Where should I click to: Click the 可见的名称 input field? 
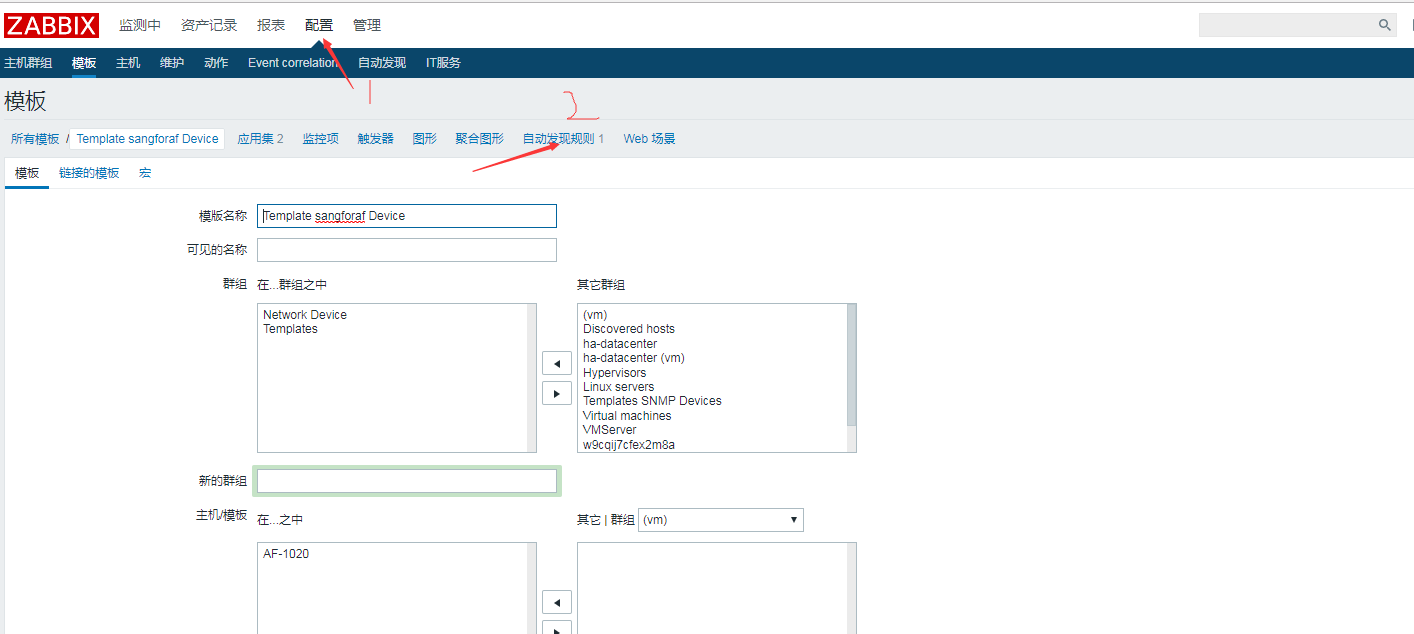[407, 250]
